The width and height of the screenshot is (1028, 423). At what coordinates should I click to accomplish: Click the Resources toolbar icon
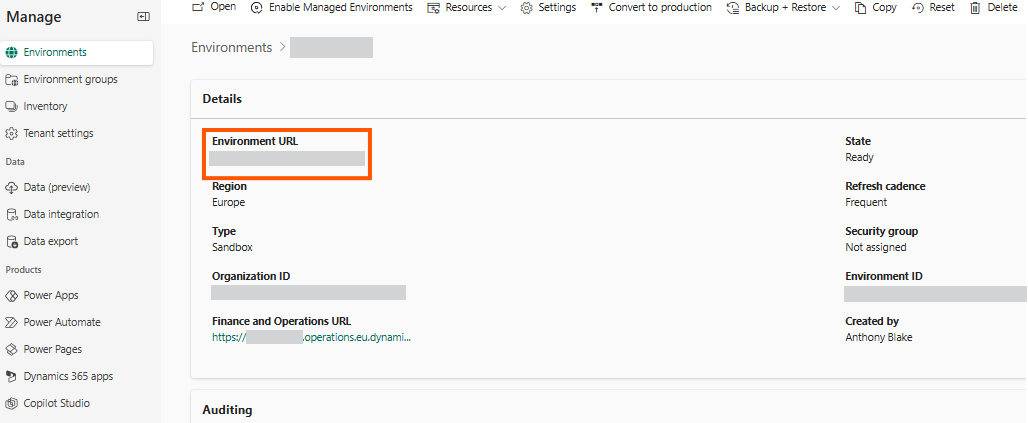[433, 8]
